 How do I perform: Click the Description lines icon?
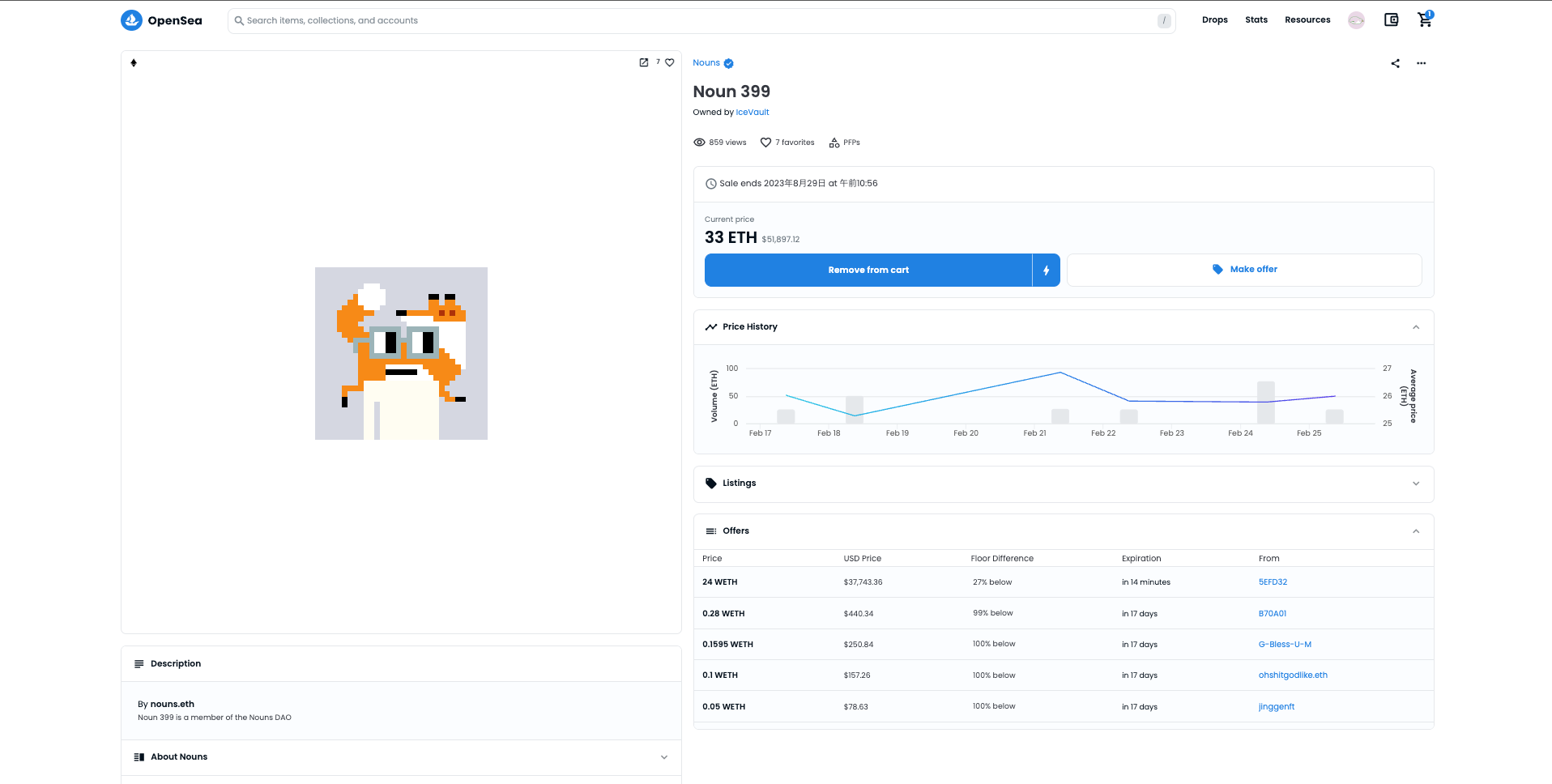pyautogui.click(x=139, y=663)
